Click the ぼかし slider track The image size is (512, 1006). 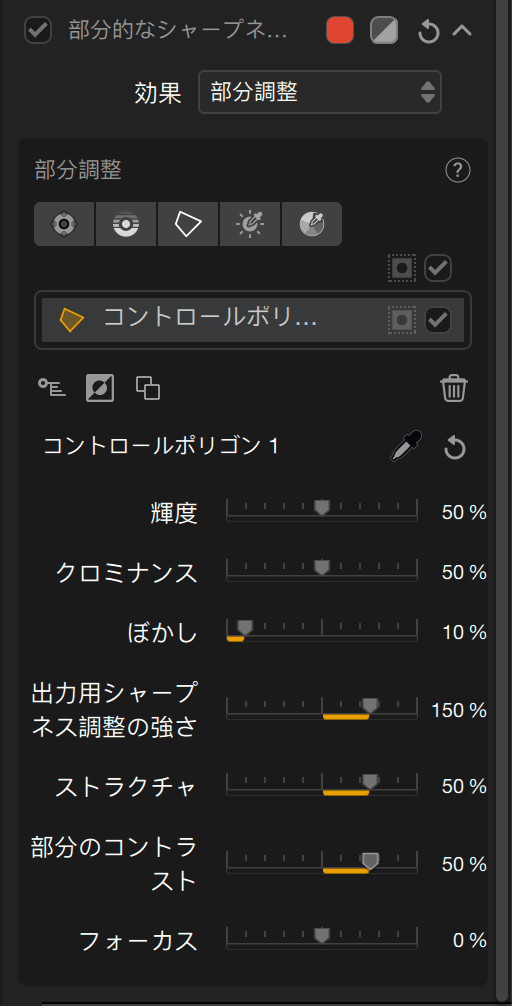click(x=322, y=631)
